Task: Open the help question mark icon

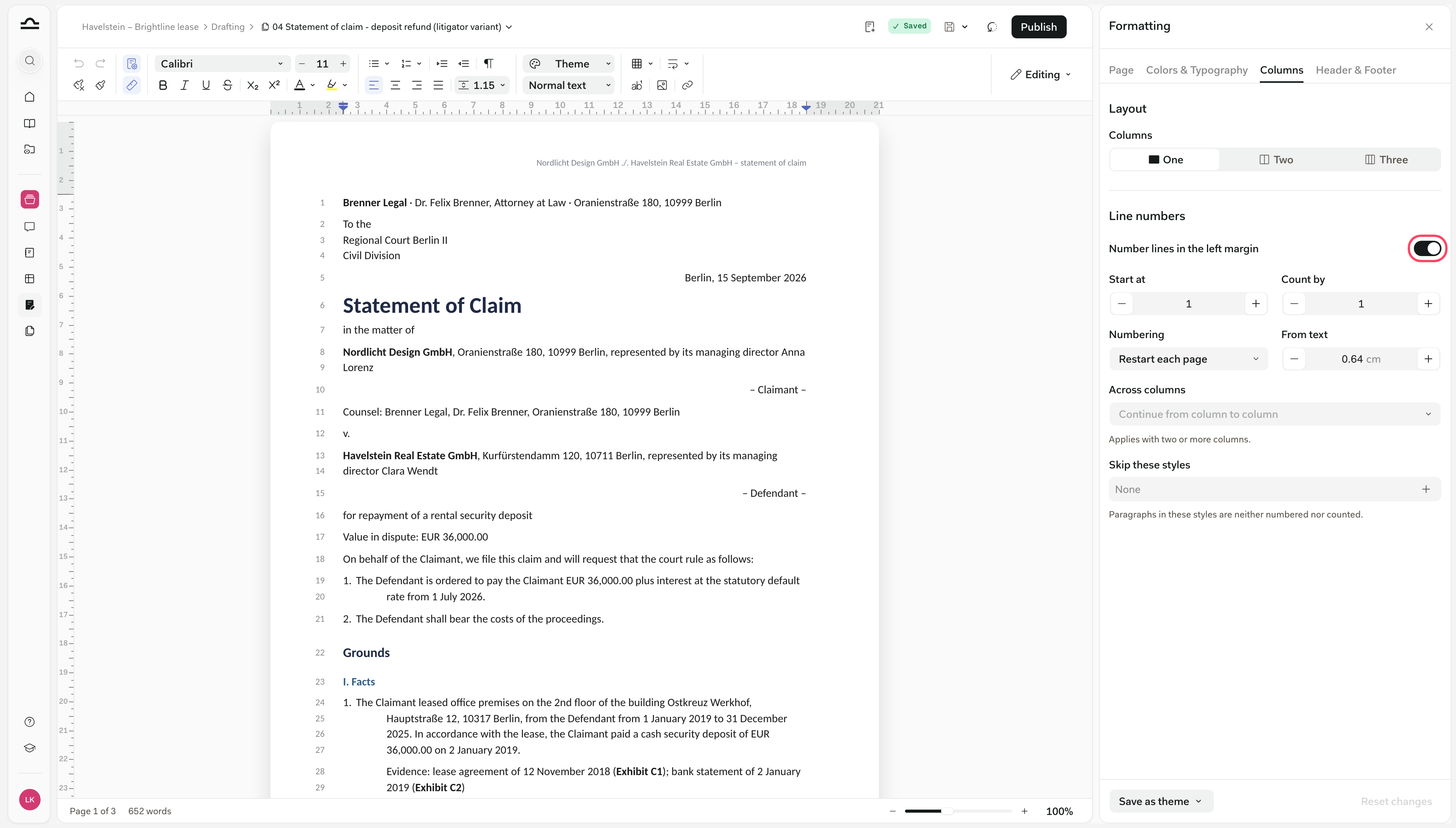Action: click(30, 722)
